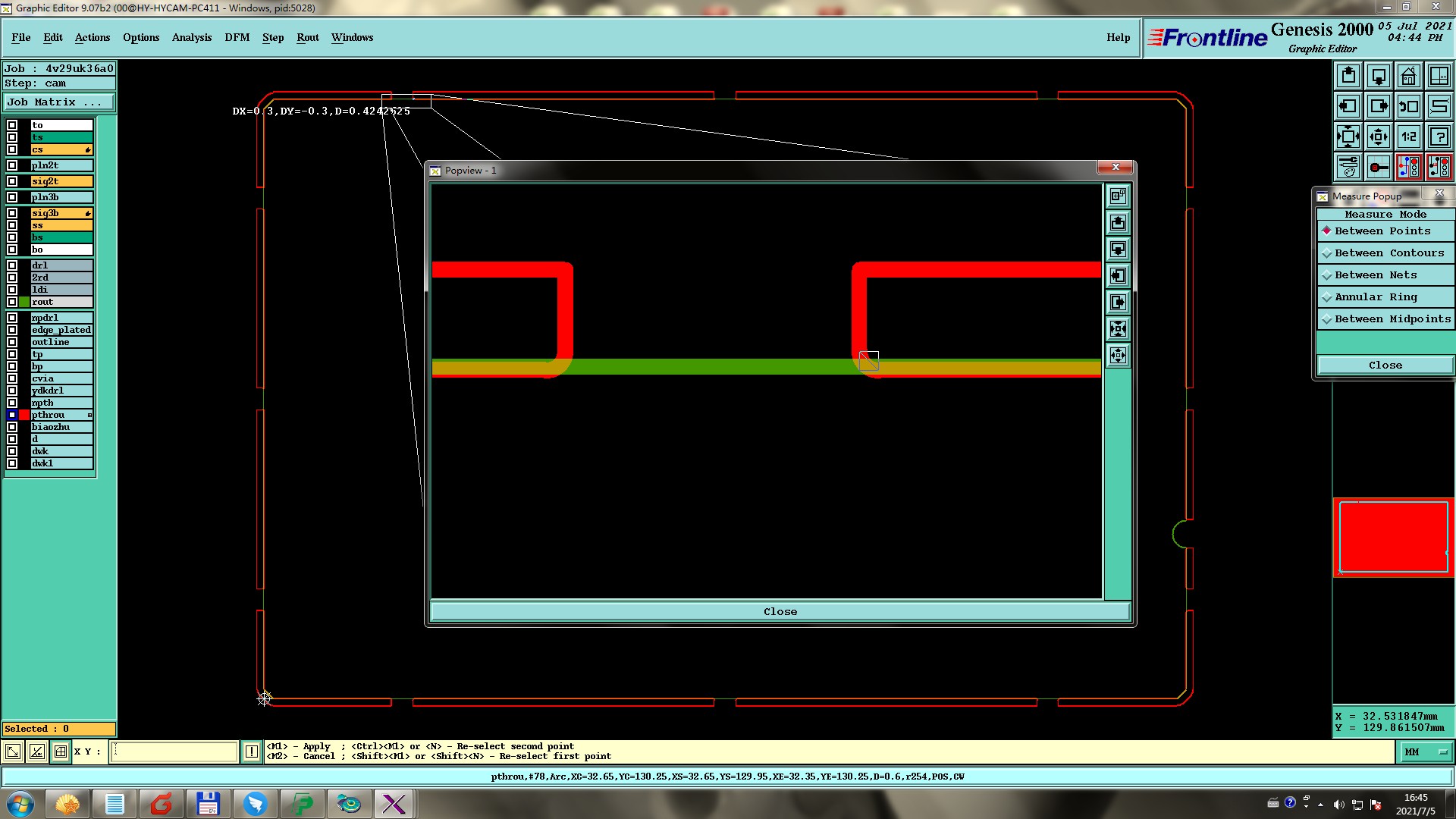Click the area zoom XY window icon
The image size is (1456, 819).
click(1439, 76)
